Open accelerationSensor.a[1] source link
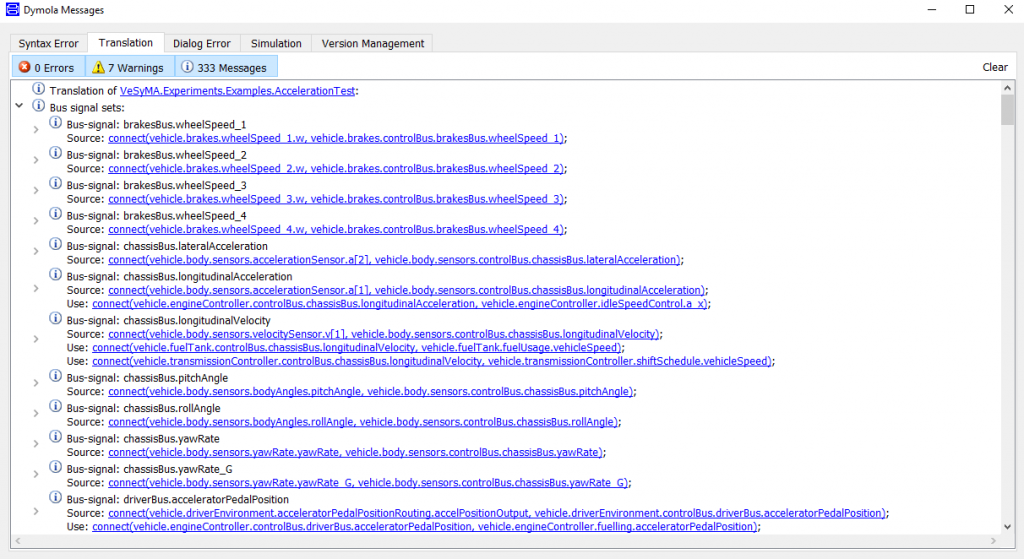This screenshot has width=1024, height=559. [x=406, y=290]
